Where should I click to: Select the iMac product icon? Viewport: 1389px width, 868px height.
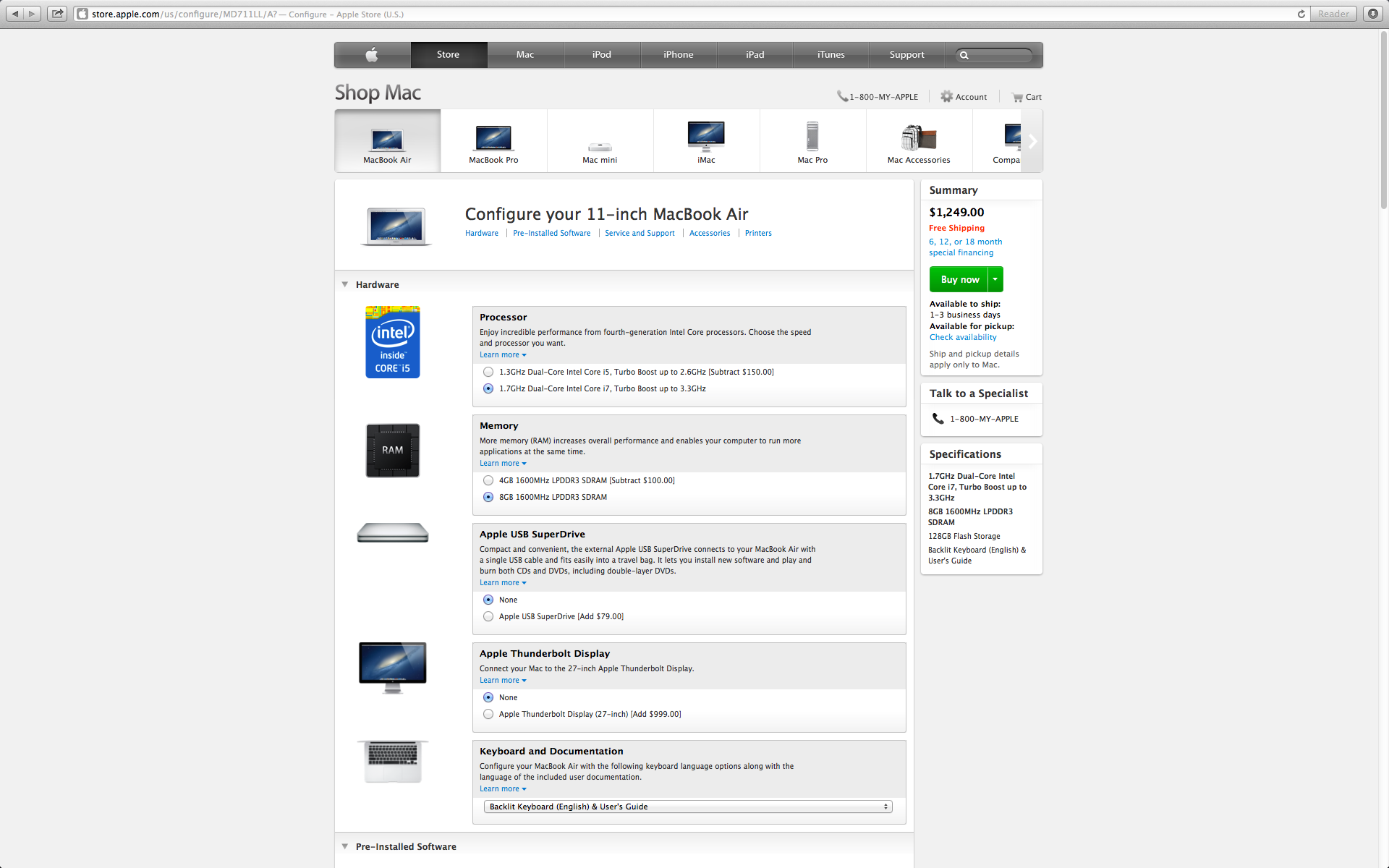[706, 137]
